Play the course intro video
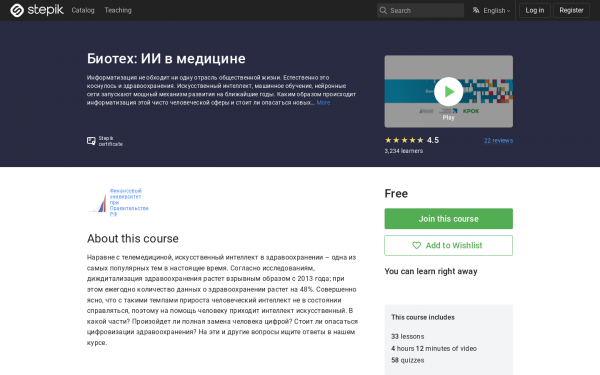 (448, 91)
